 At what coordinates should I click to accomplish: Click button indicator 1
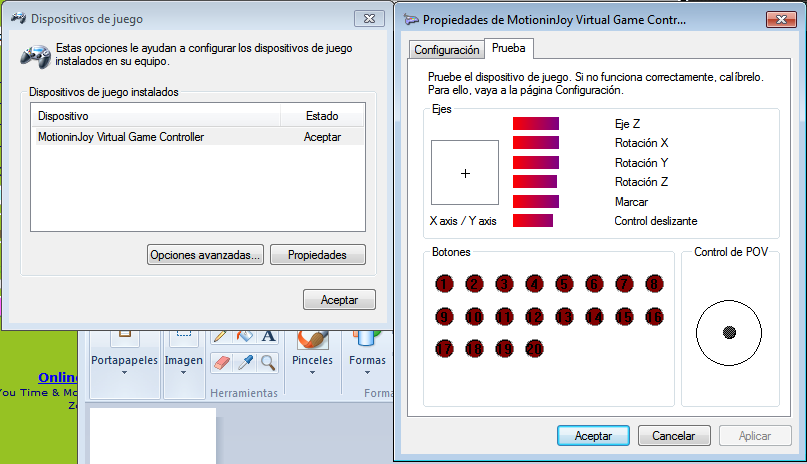click(444, 283)
